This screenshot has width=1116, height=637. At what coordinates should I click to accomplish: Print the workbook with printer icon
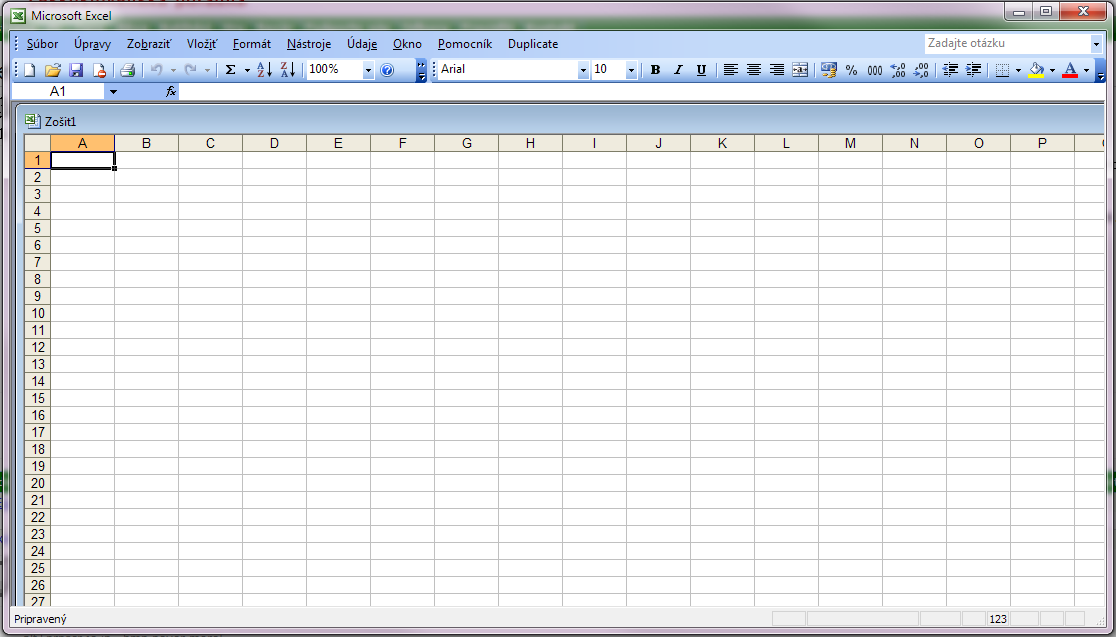(127, 70)
